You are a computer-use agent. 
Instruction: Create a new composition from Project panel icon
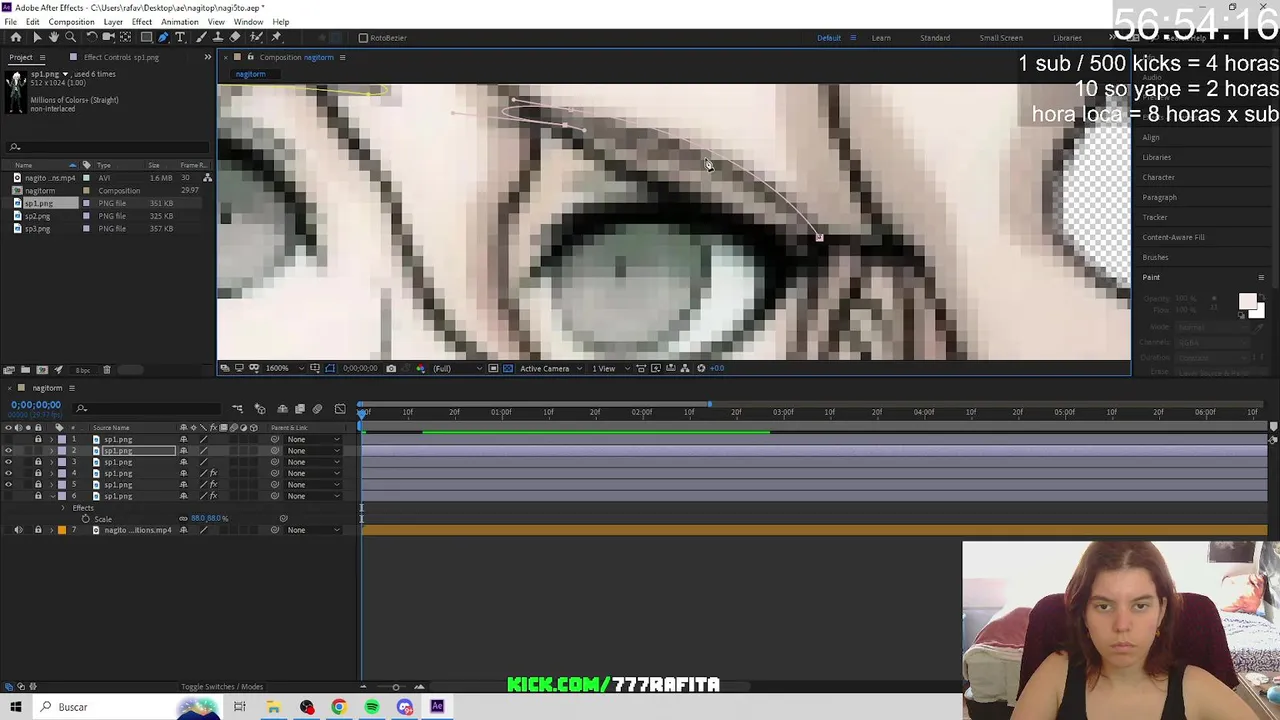click(42, 370)
